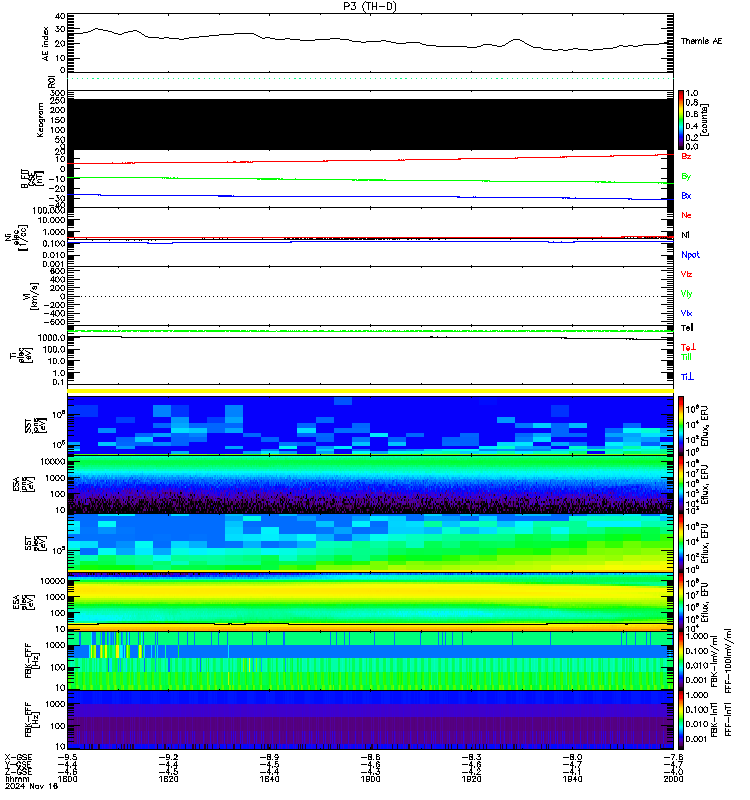Click the red Viz legend label
The image size is (750, 800).
[x=686, y=274]
